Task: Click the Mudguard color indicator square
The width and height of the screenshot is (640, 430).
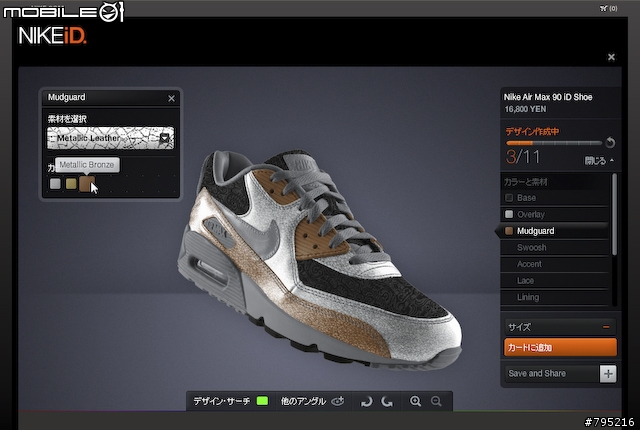Action: click(x=509, y=231)
